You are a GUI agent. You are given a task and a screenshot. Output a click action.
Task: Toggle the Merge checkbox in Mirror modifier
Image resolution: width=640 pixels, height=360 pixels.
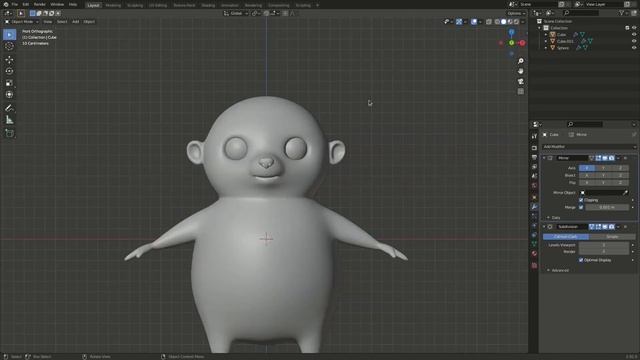[x=581, y=207]
